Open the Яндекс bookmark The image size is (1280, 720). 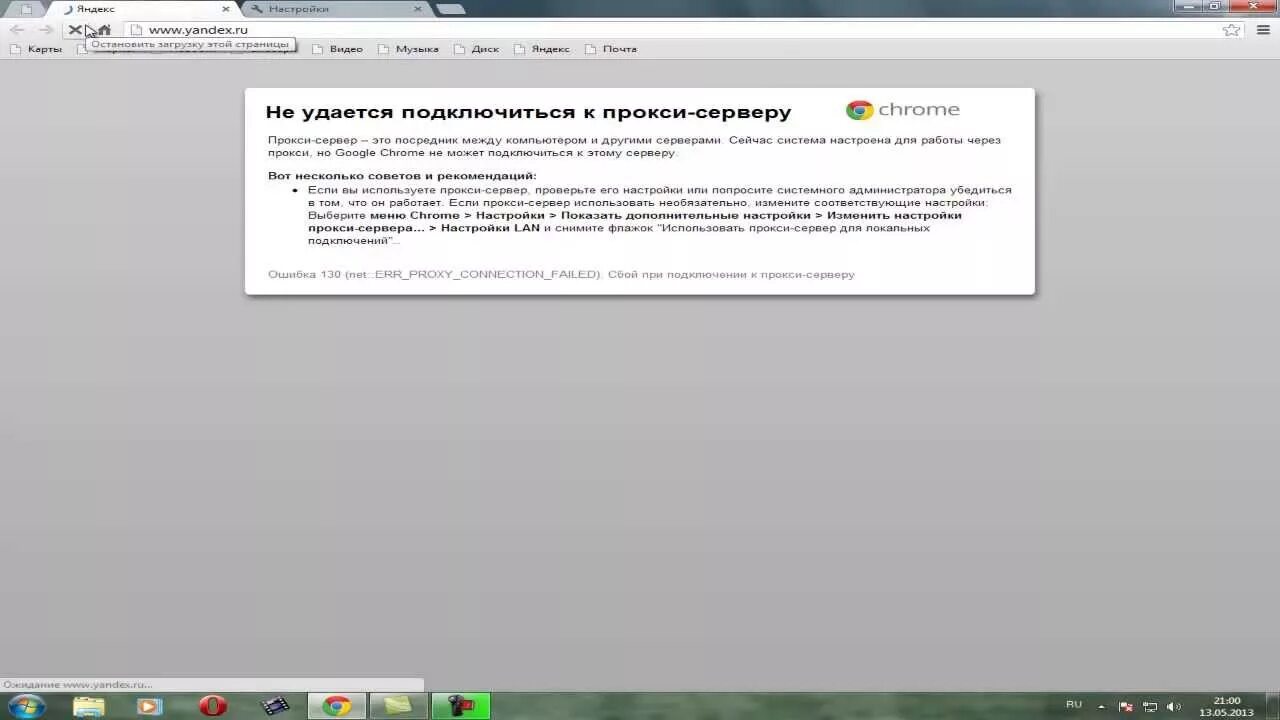coord(541,49)
